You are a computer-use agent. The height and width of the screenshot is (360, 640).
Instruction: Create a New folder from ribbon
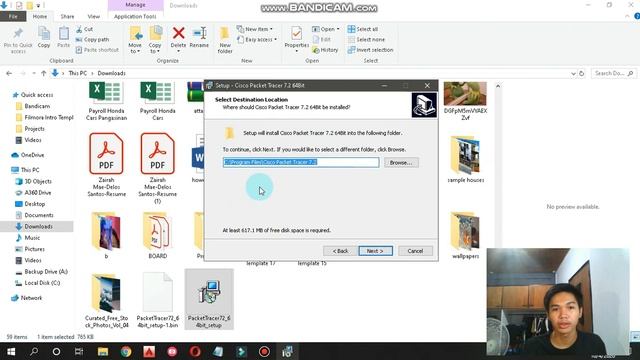point(225,40)
